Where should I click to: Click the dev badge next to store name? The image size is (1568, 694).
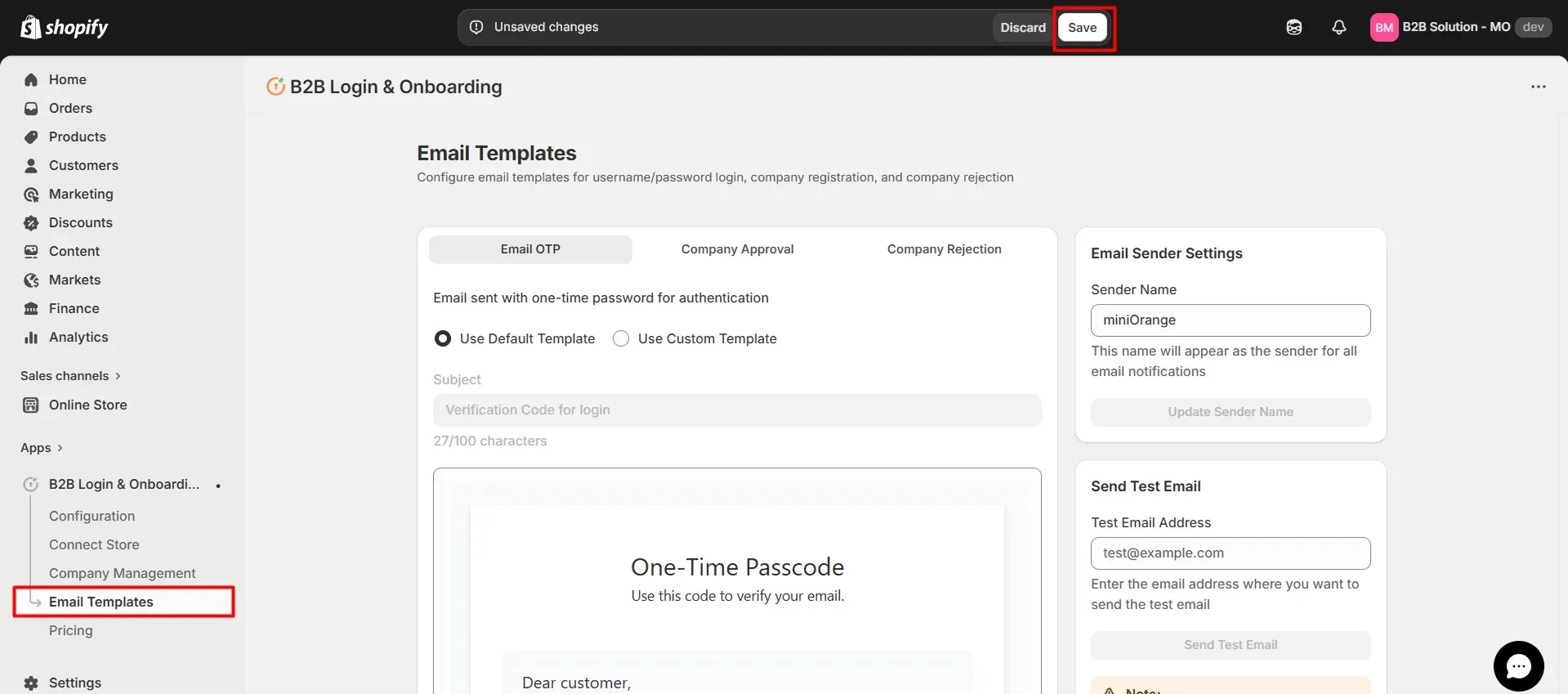1533,27
